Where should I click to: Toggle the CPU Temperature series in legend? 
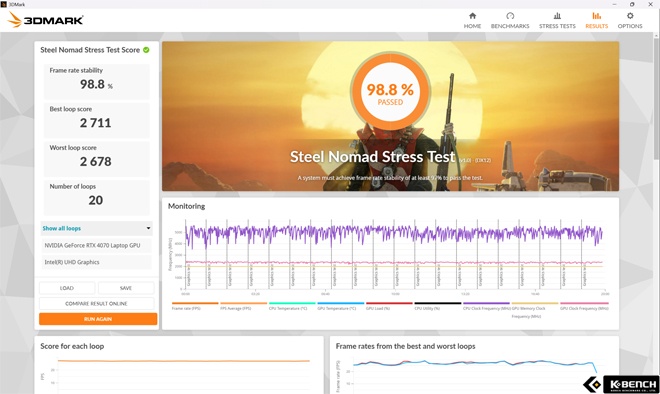point(288,308)
